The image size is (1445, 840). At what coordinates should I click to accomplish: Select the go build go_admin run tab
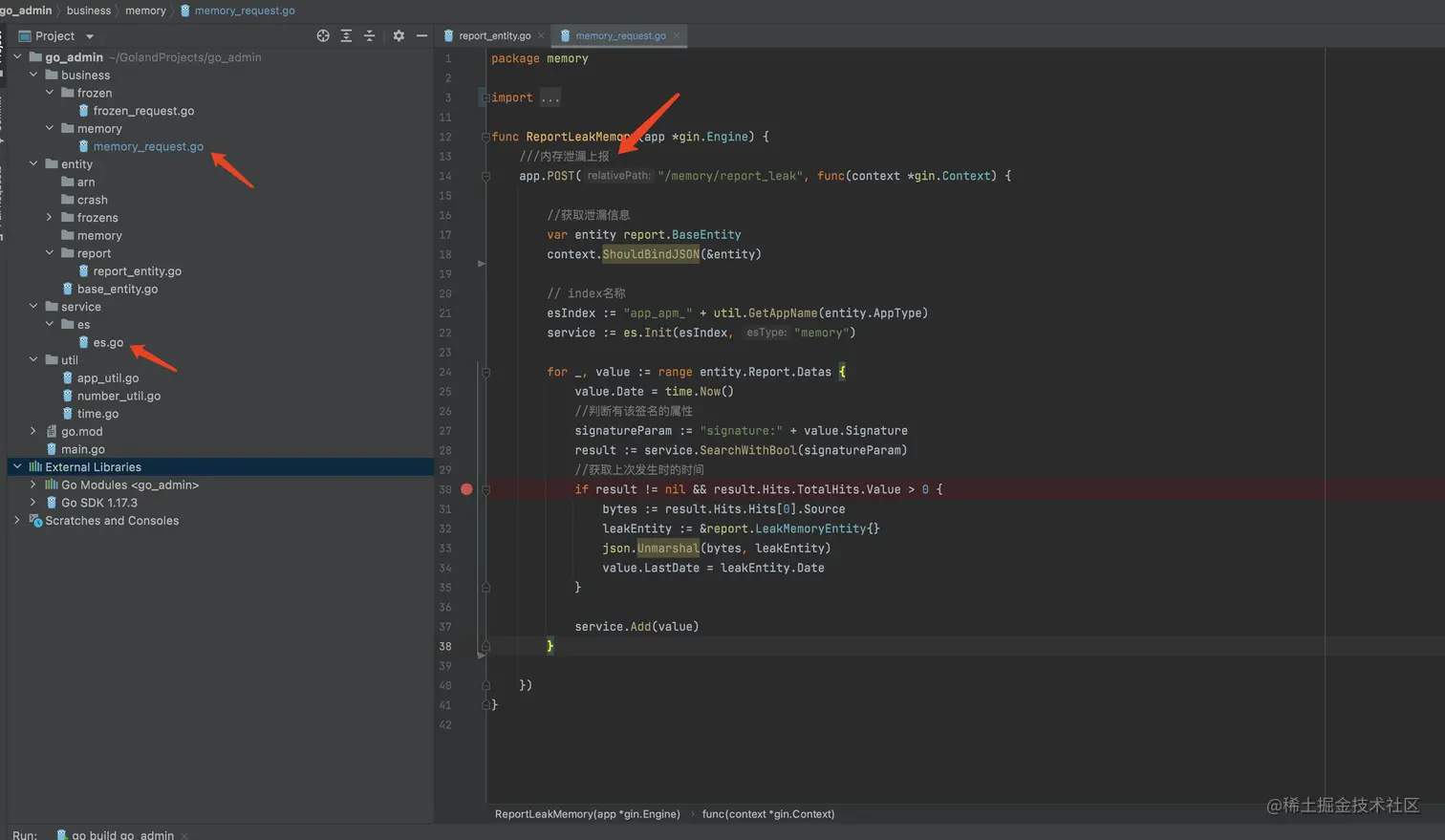tap(121, 834)
